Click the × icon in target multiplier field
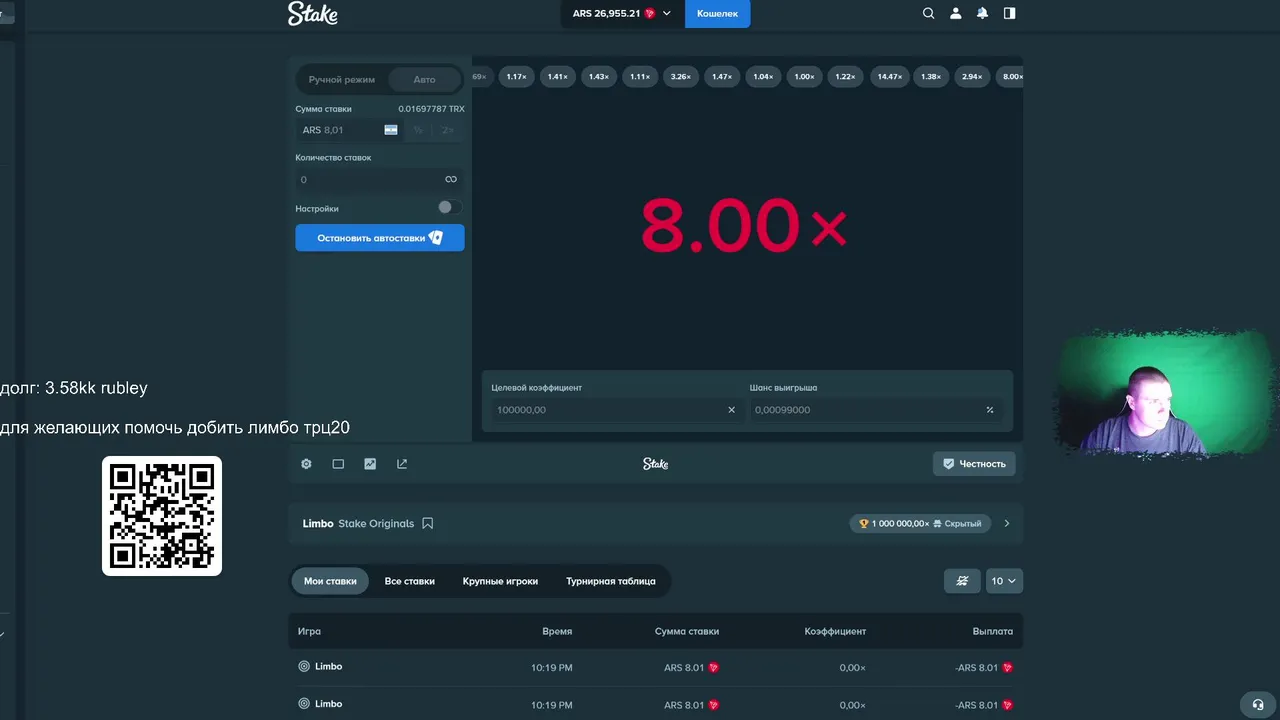The width and height of the screenshot is (1280, 720). pyautogui.click(x=731, y=410)
